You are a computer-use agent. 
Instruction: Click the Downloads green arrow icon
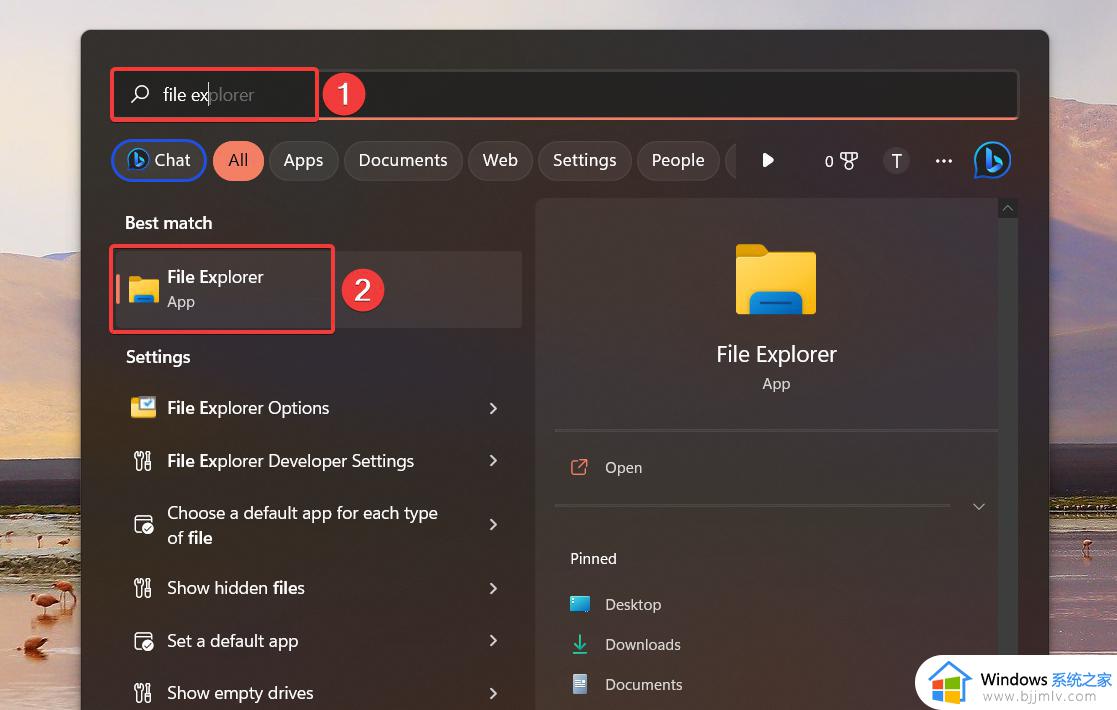click(580, 644)
